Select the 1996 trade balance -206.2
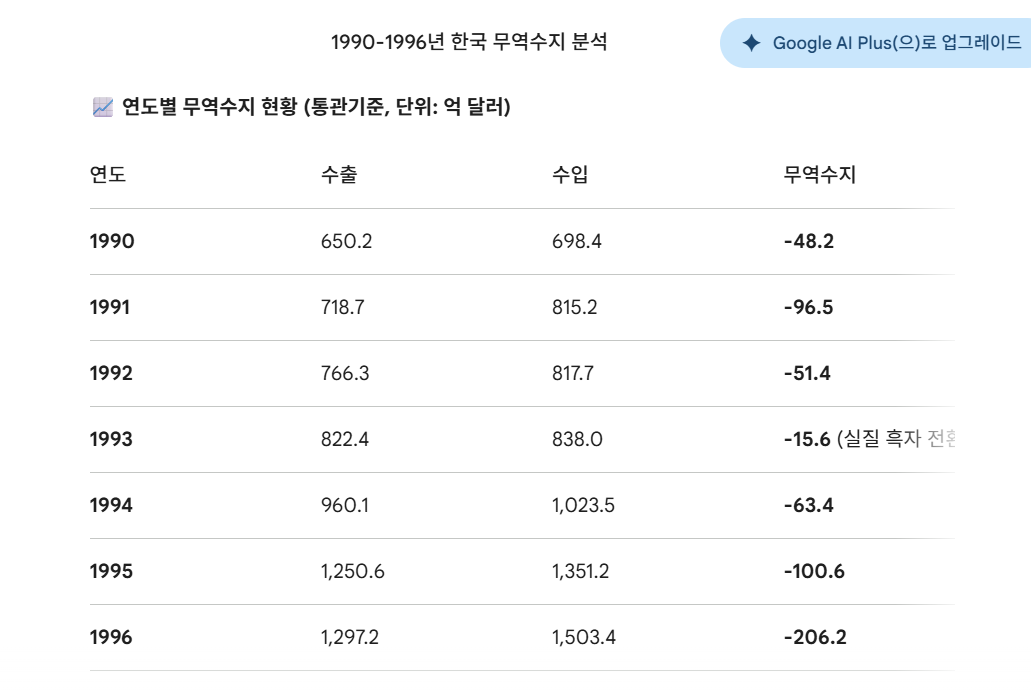This screenshot has height=693, width=1031. click(814, 637)
